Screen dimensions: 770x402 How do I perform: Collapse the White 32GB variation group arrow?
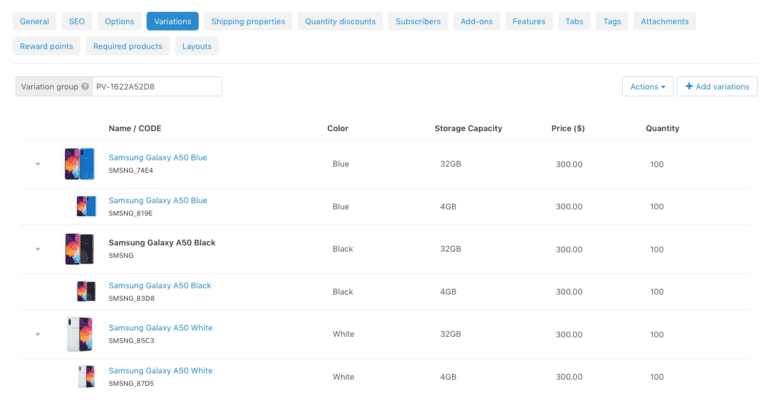point(38,334)
